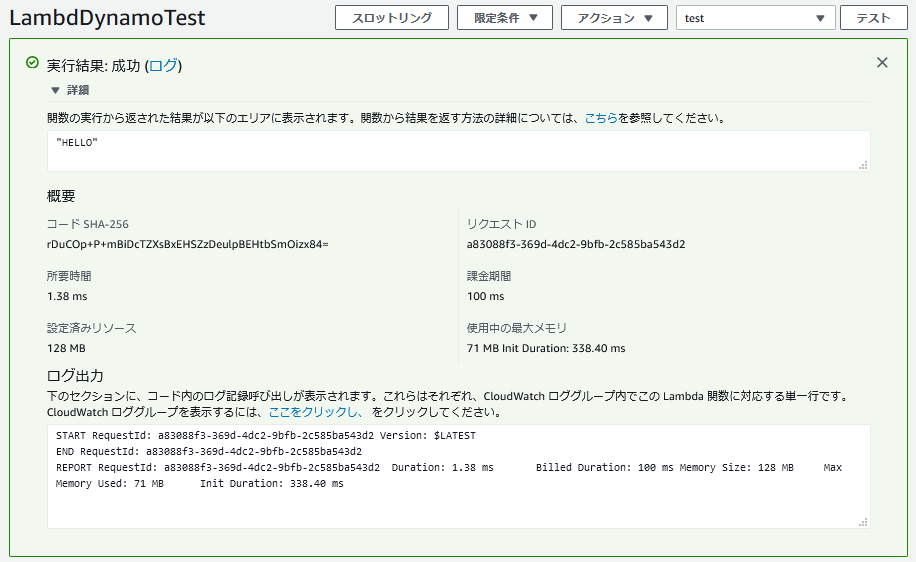Screen dimensions: 916x562
Task: Click the テスト button
Action: (x=873, y=18)
